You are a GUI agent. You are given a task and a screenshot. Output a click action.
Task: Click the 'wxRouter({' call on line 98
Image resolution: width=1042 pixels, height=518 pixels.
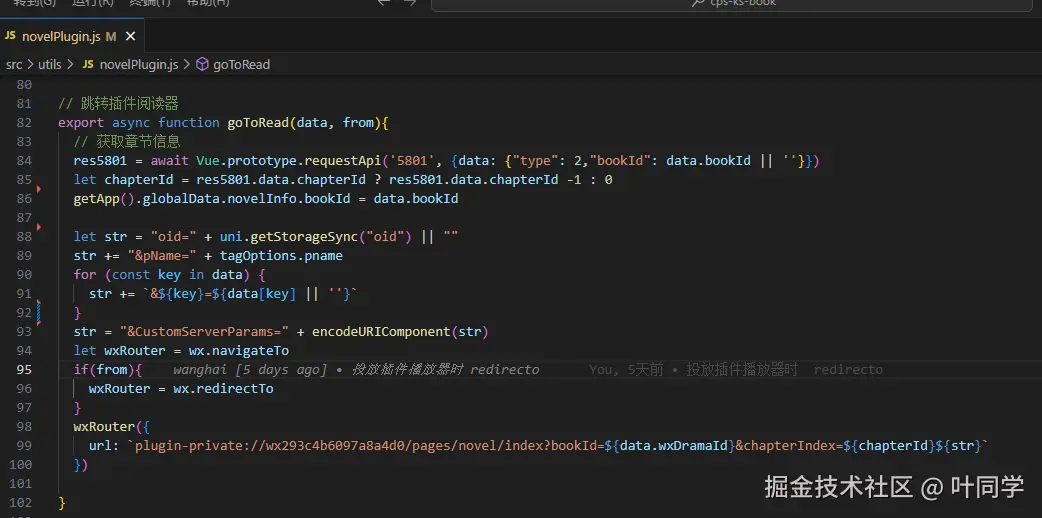pos(112,427)
